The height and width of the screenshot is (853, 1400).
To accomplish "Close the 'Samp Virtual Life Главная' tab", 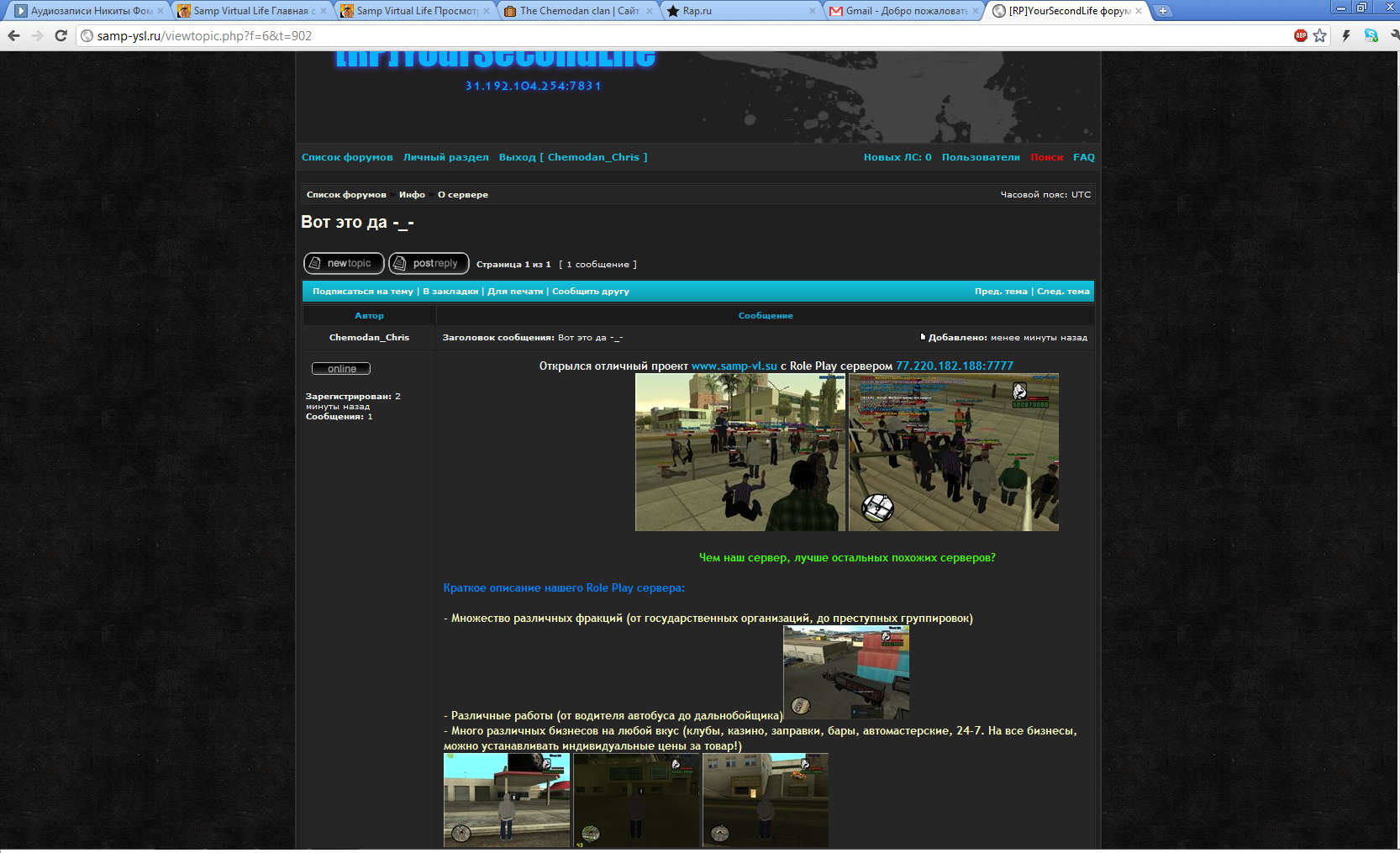I will [x=324, y=11].
